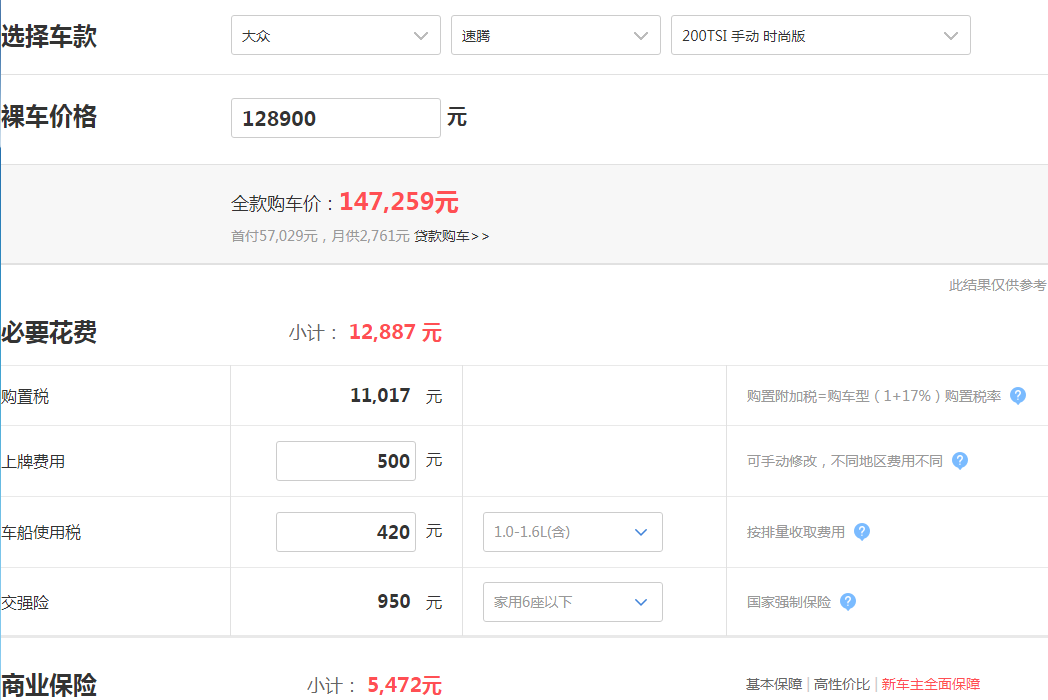This screenshot has width=1048, height=700.
Task: Click the 按排量收取费用 note
Action: point(795,532)
